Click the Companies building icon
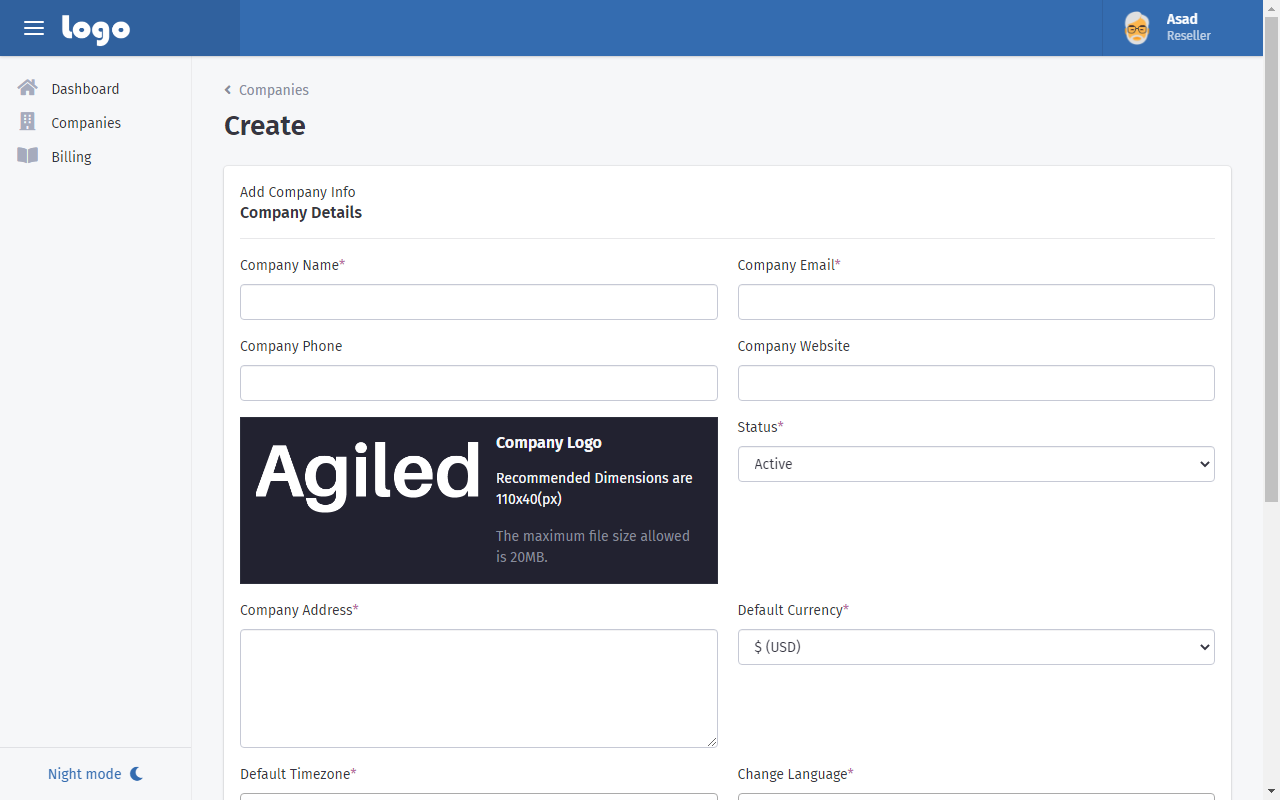This screenshot has width=1280, height=800. [x=28, y=122]
